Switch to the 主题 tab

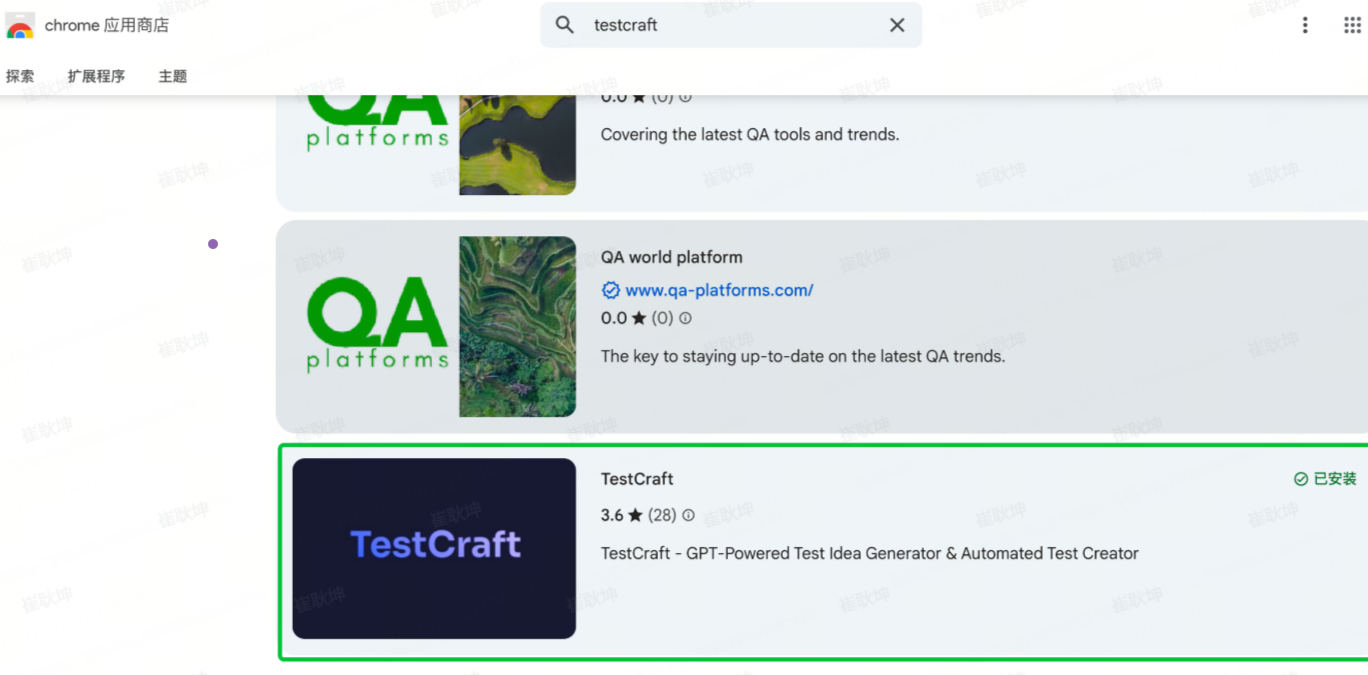(172, 75)
